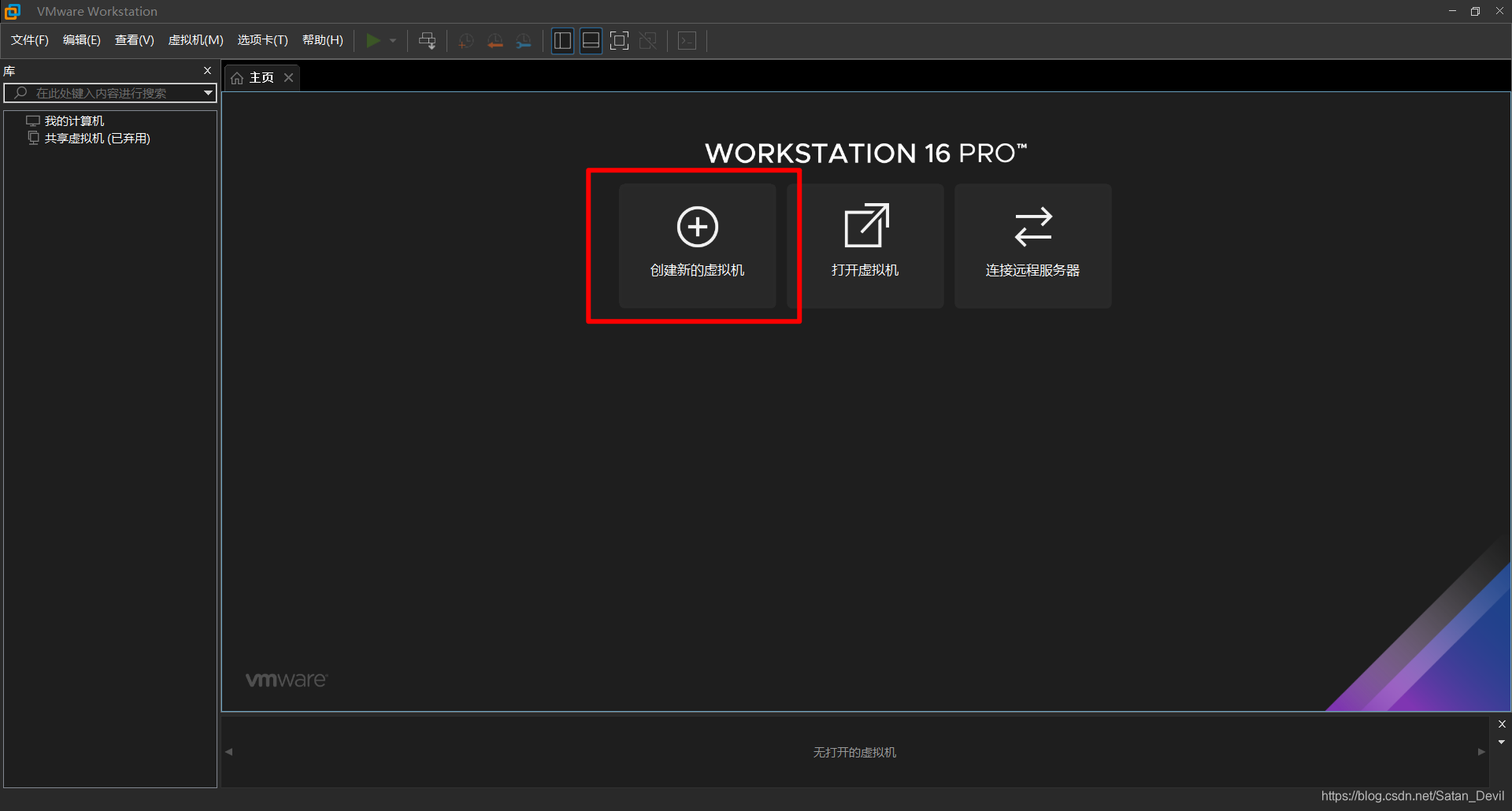Toggle the library sidebar view button

click(562, 41)
